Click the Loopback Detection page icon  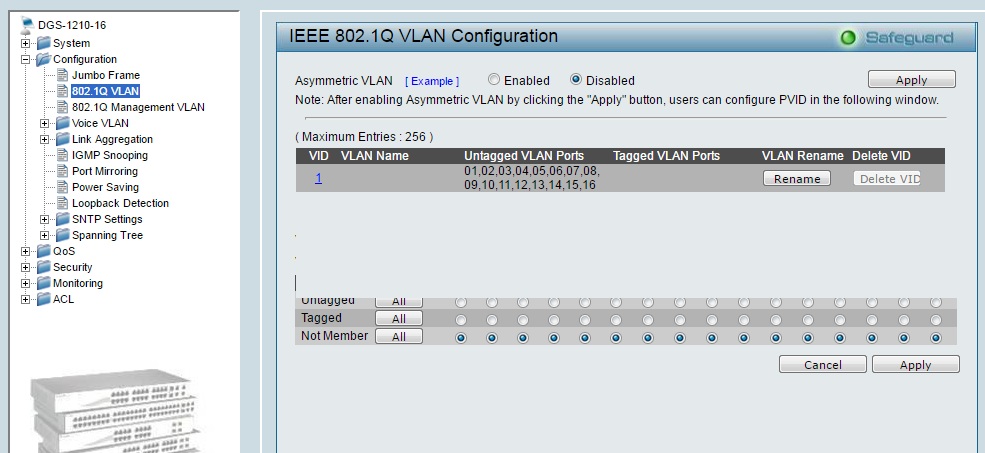tap(62, 203)
